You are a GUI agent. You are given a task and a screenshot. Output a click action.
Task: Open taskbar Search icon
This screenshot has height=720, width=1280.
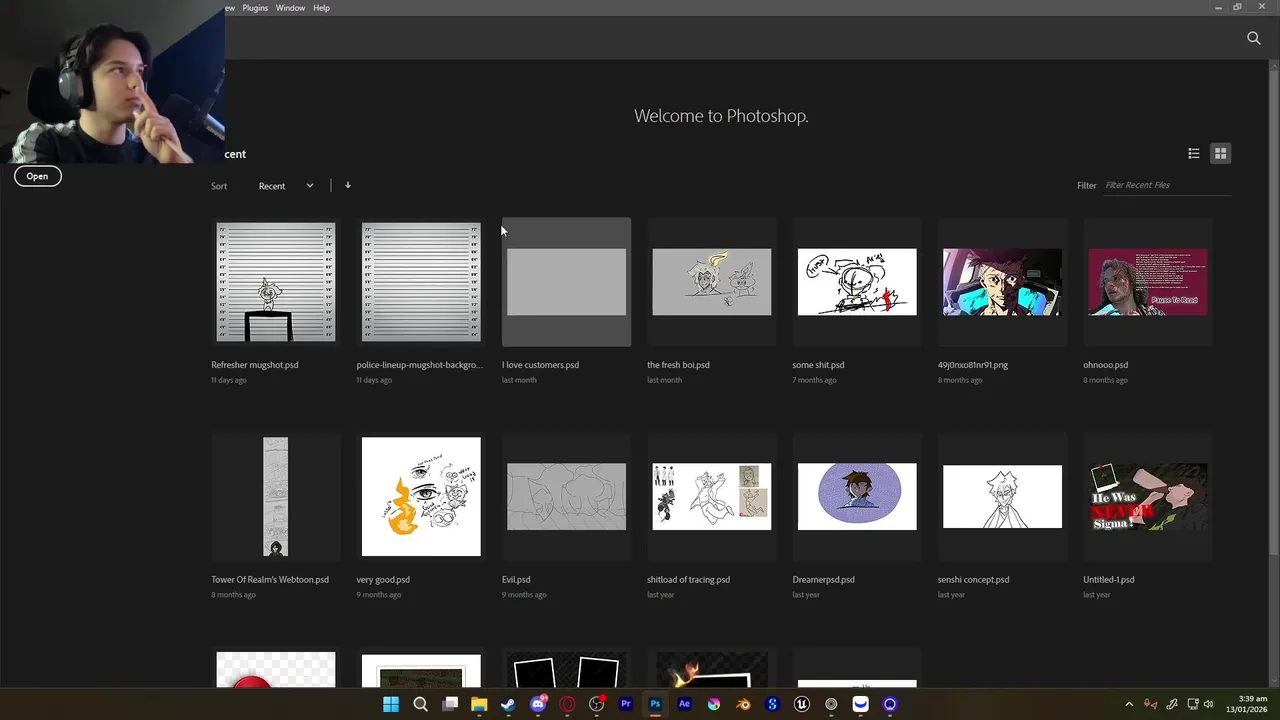coord(420,704)
